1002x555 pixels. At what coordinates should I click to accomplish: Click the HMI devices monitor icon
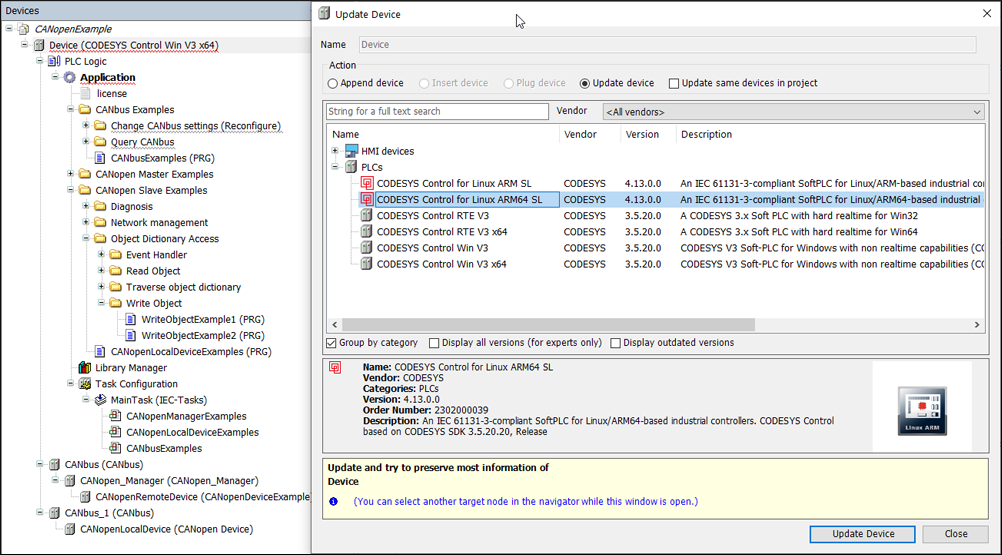(x=351, y=151)
